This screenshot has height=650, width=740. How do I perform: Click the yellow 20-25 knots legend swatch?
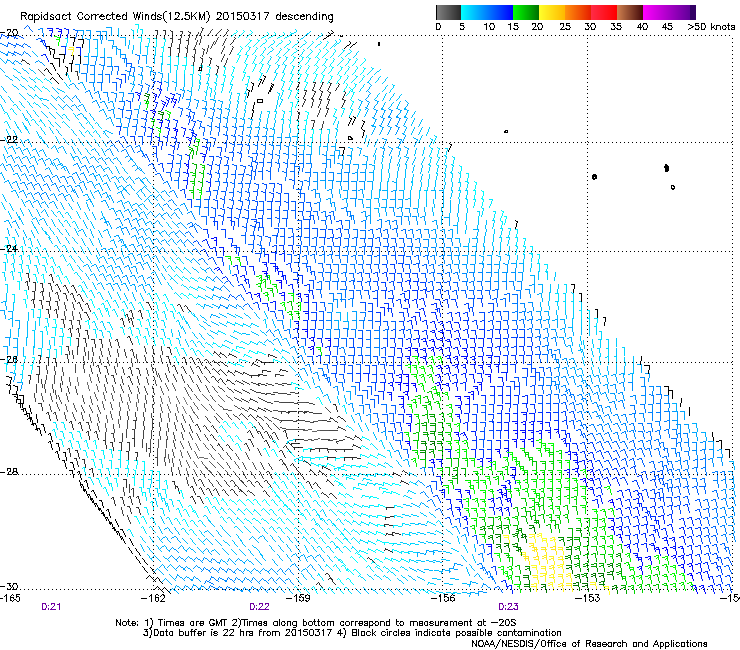(x=552, y=12)
